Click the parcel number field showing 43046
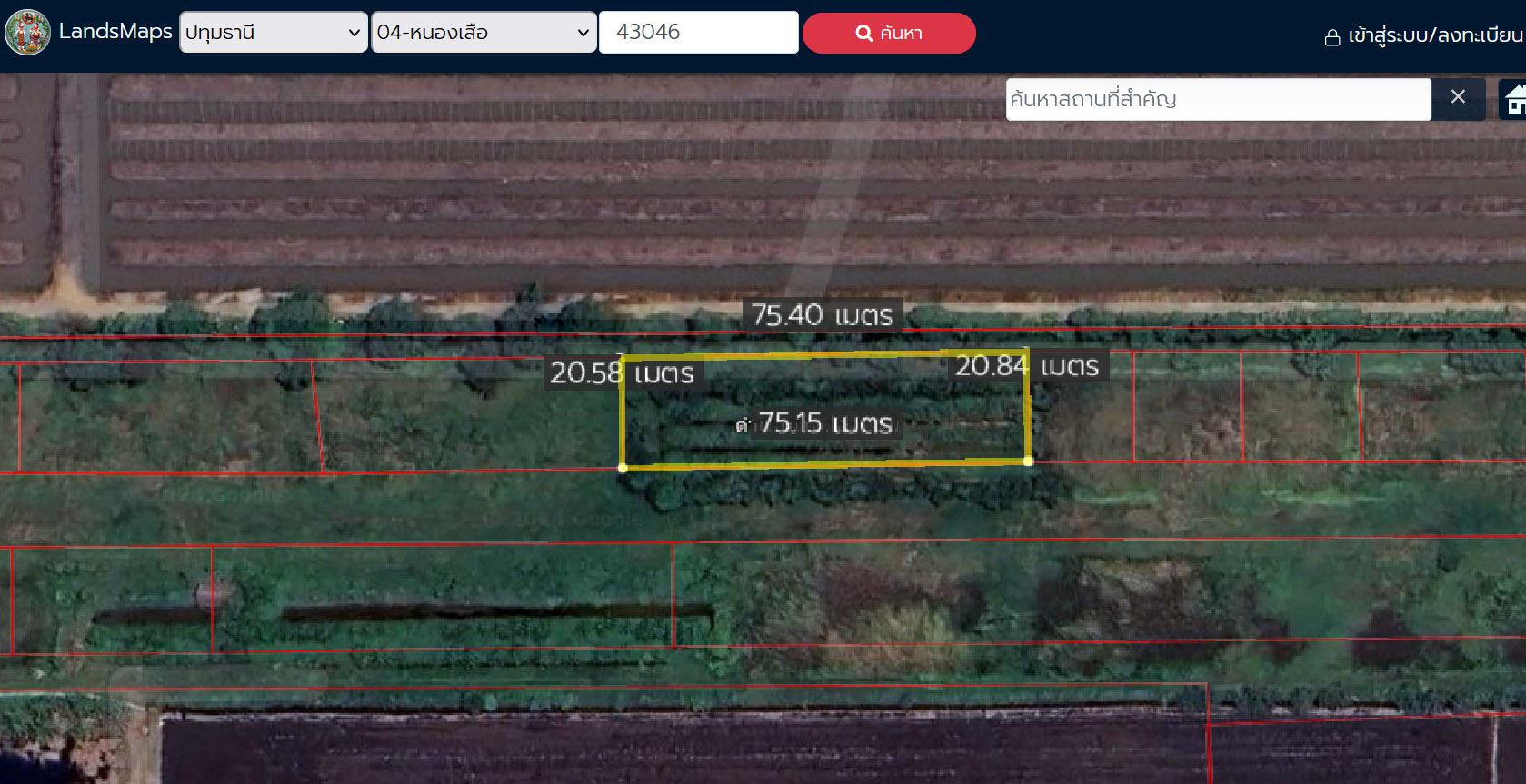Viewport: 1526px width, 784px height. 698,33
